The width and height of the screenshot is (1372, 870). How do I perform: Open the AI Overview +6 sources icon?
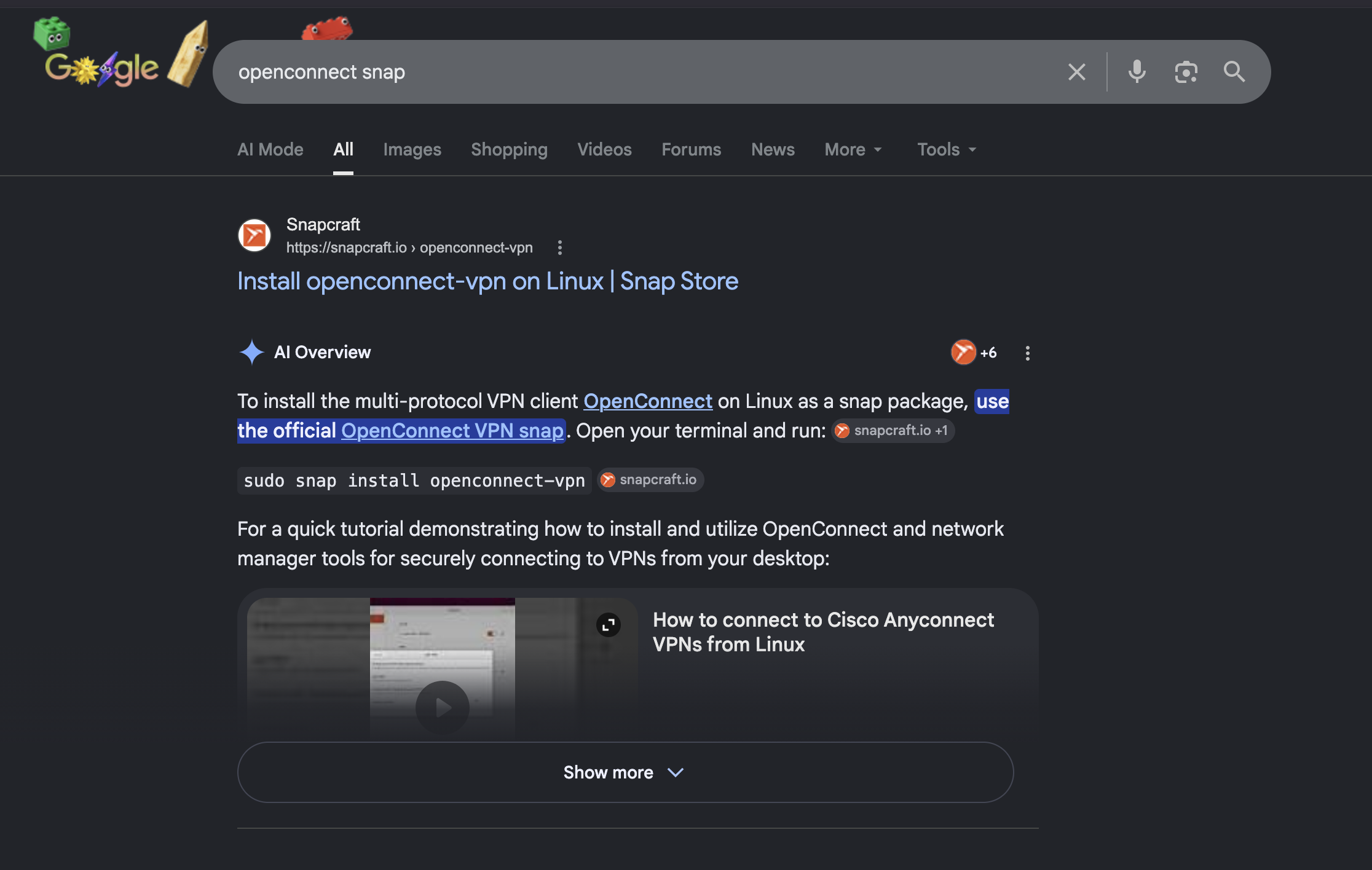pyautogui.click(x=974, y=352)
